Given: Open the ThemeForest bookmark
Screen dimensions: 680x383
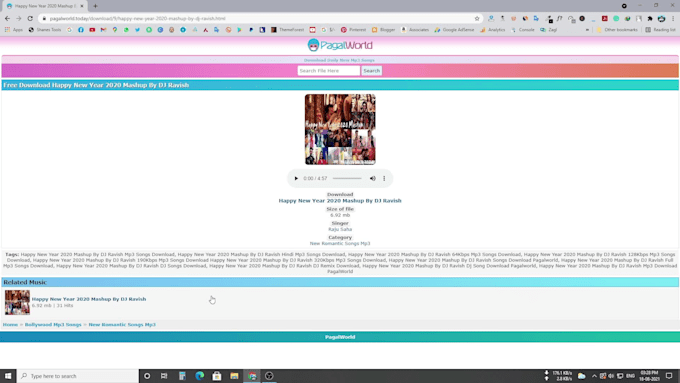Looking at the screenshot, I should point(288,30).
